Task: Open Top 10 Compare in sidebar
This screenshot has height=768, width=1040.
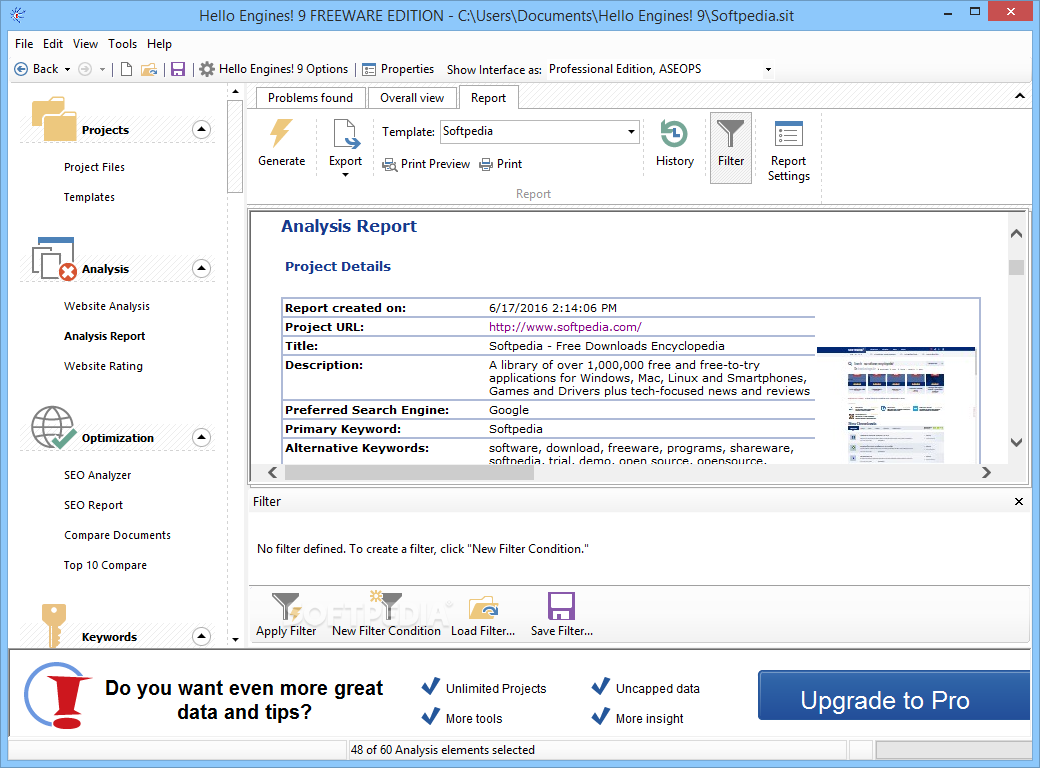Action: point(105,565)
